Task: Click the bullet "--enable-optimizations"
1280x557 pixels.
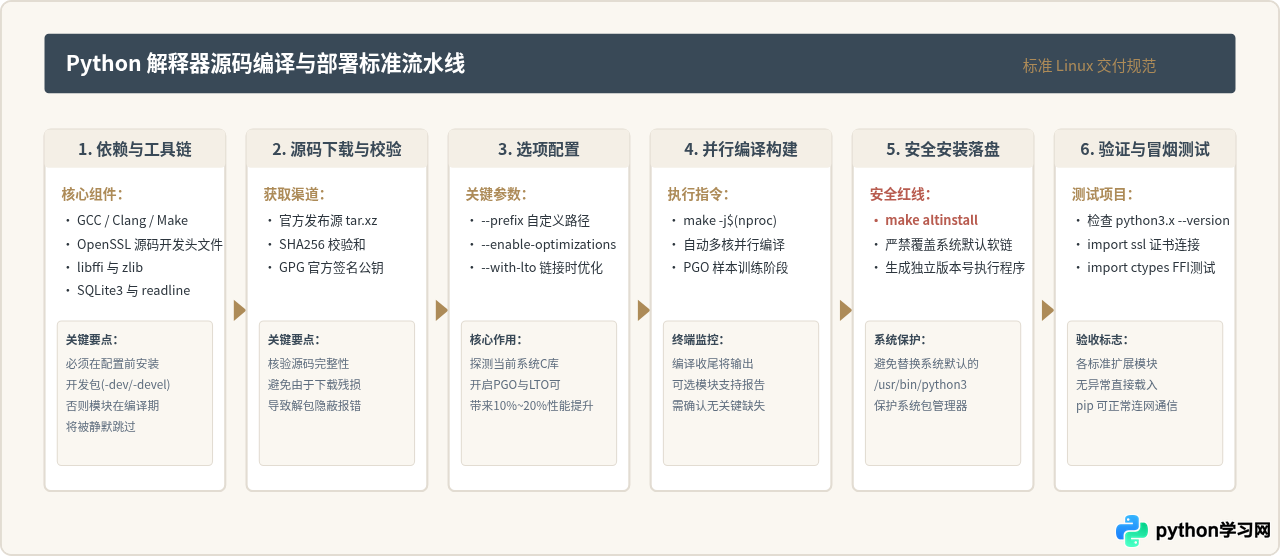Action: (549, 244)
